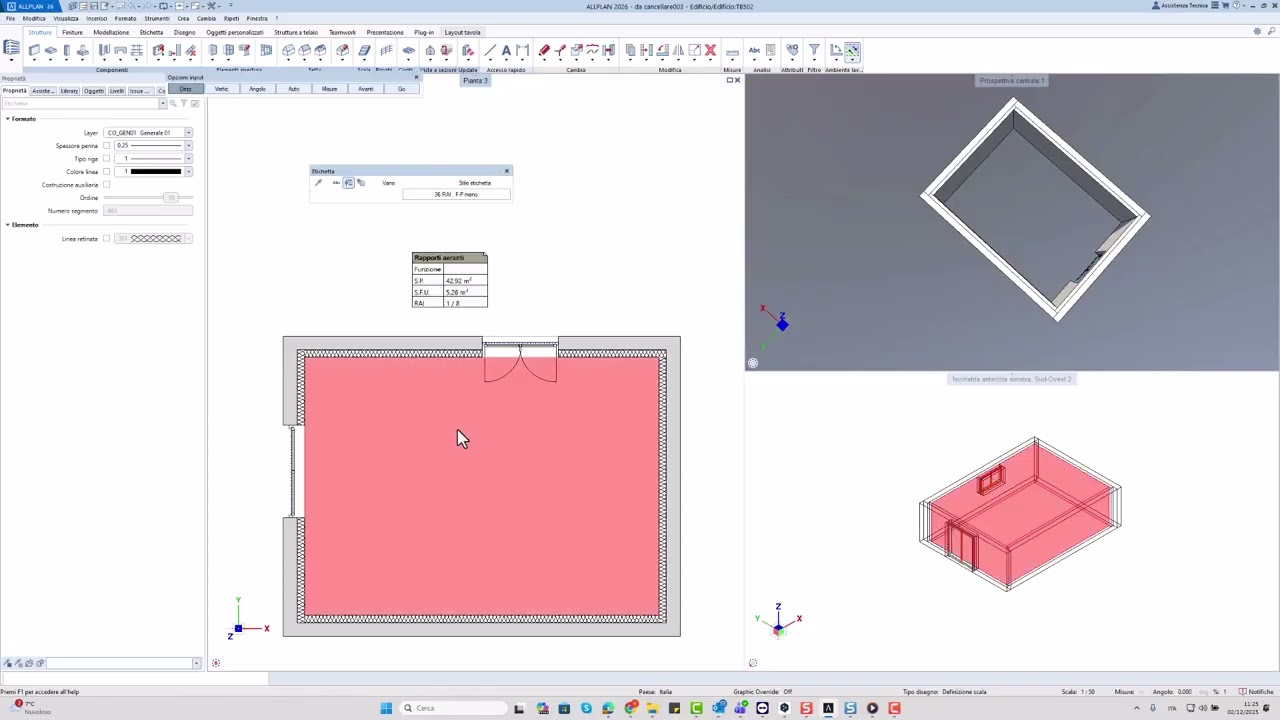Collapse the Elemento section
1280x720 pixels.
point(7,225)
